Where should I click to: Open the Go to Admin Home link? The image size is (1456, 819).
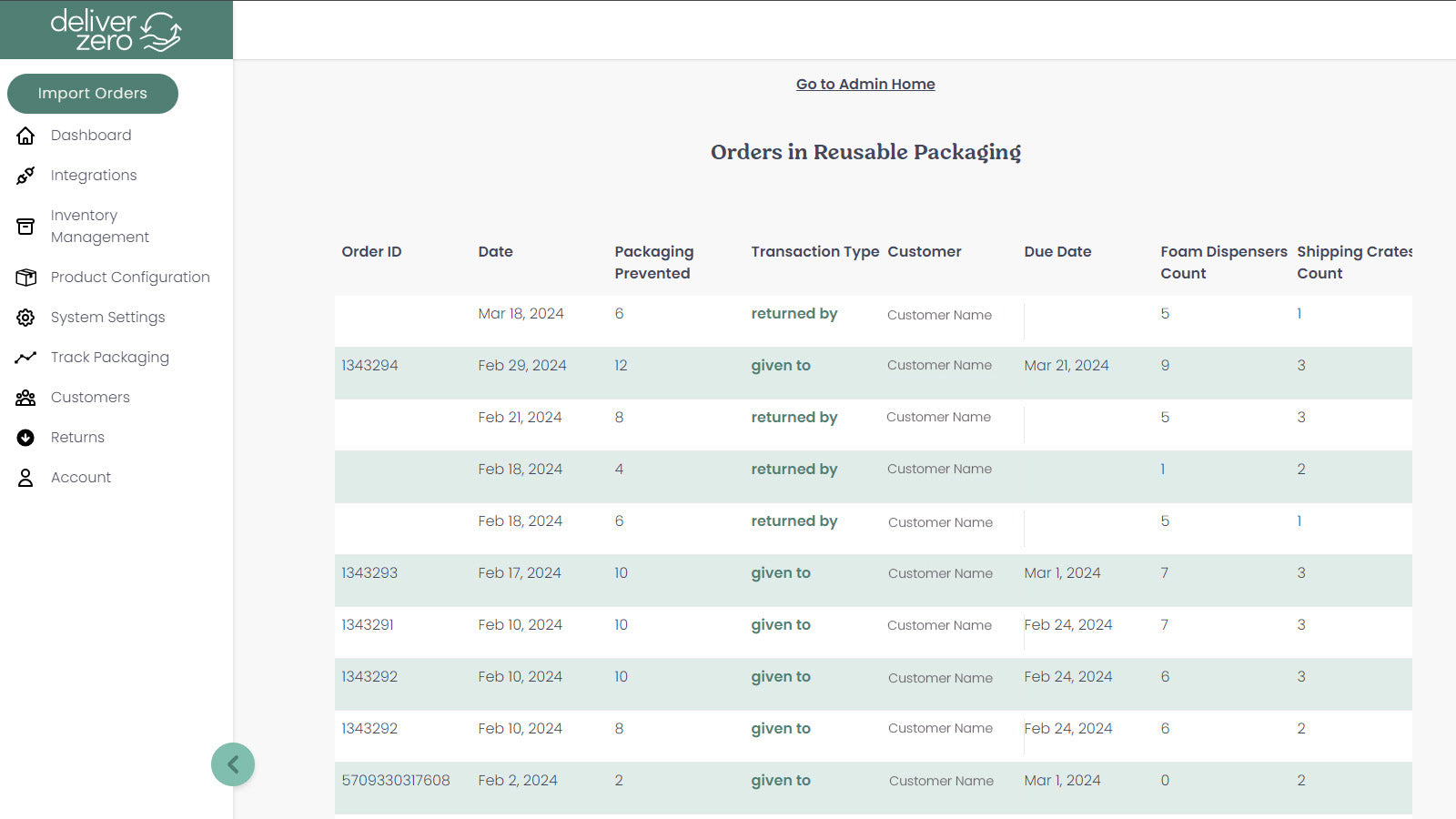click(864, 84)
